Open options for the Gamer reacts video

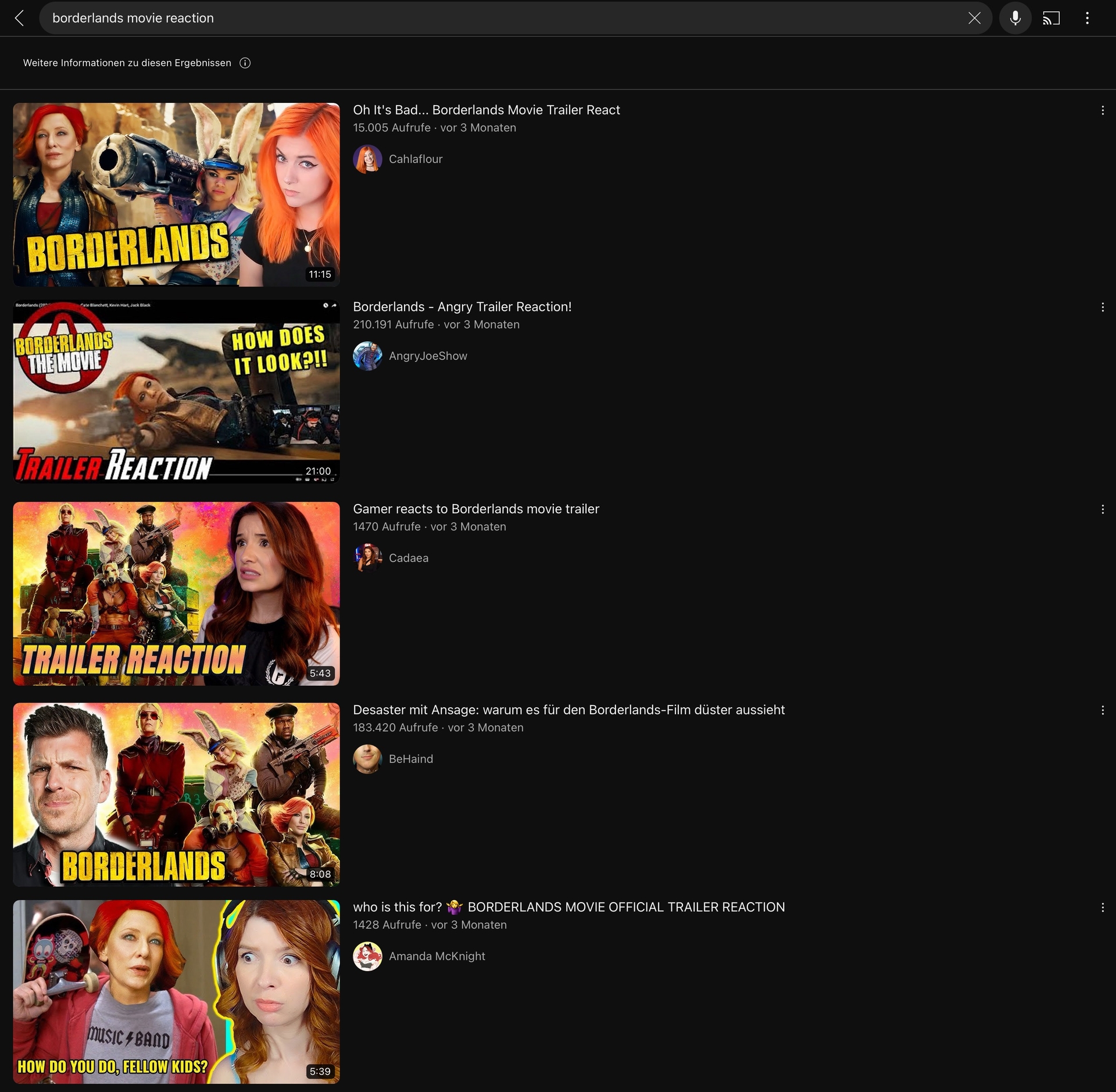click(x=1102, y=510)
